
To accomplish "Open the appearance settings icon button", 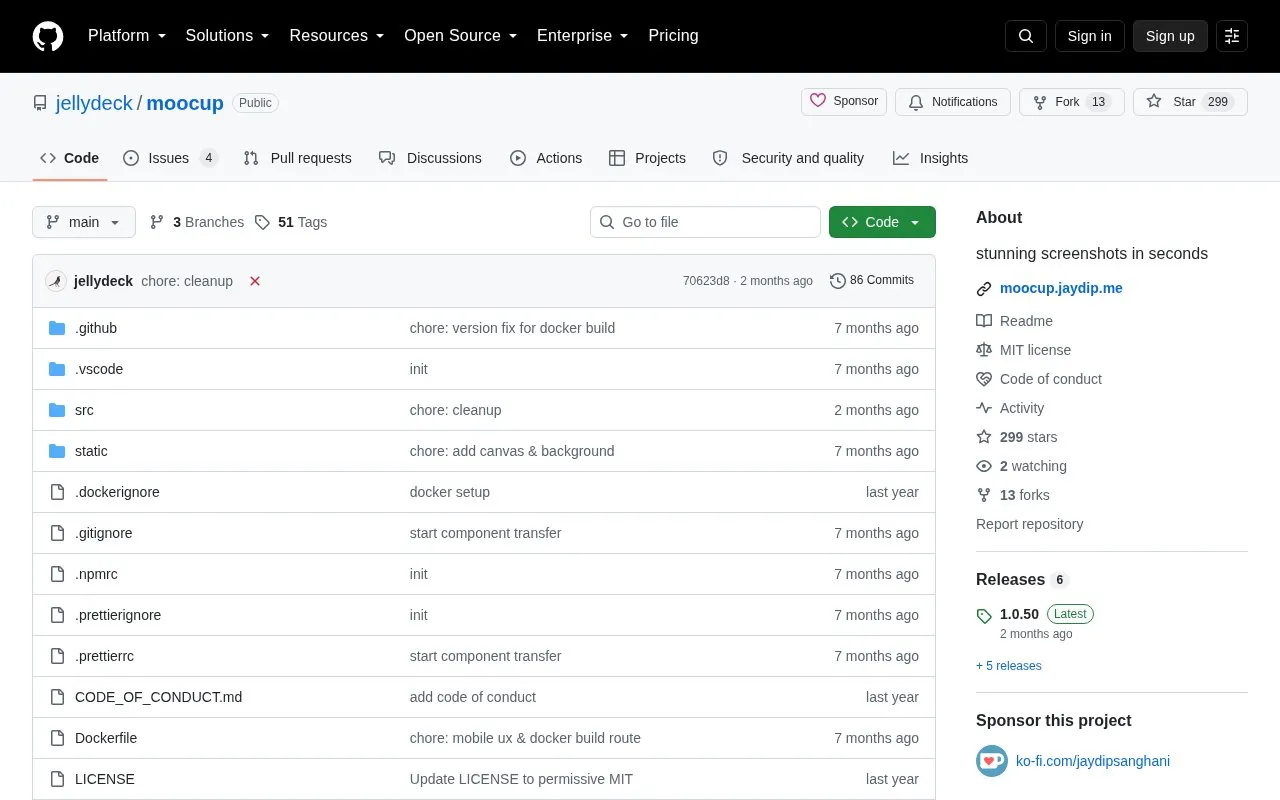I will coord(1232,36).
